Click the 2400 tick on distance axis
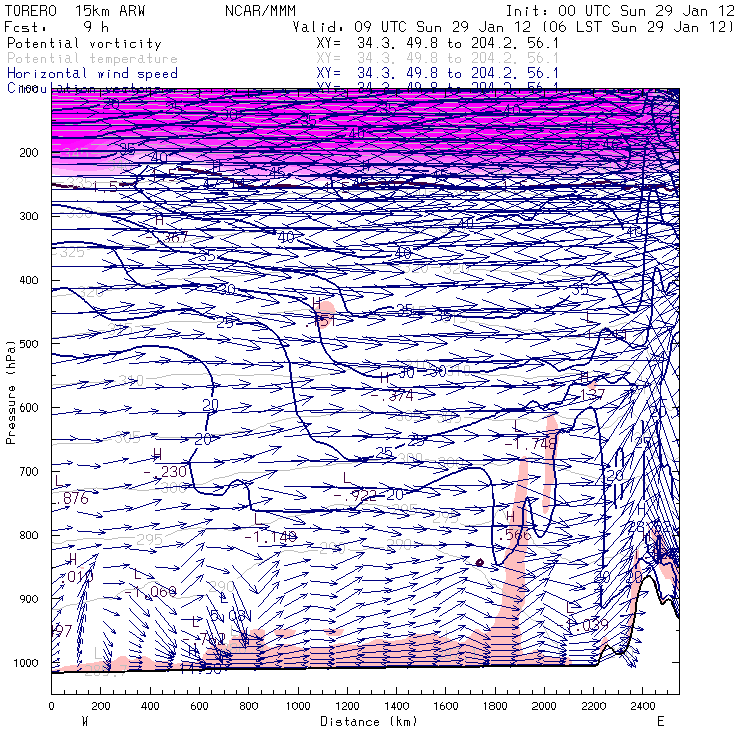Viewport: 740px width, 740px height. pyautogui.click(x=643, y=706)
